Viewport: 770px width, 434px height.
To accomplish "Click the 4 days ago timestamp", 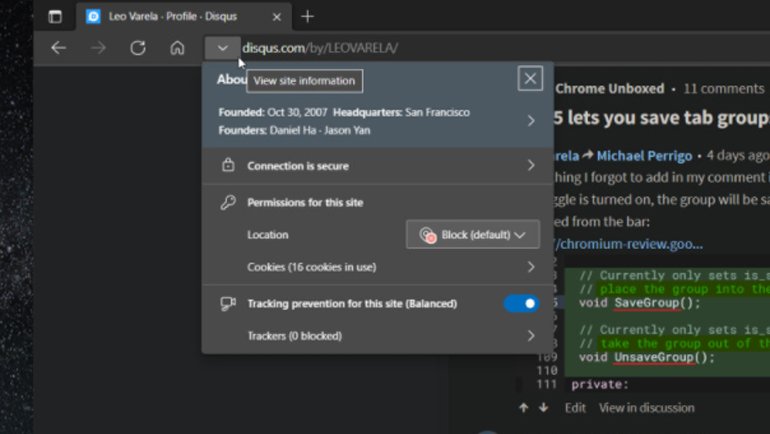I will 738,156.
